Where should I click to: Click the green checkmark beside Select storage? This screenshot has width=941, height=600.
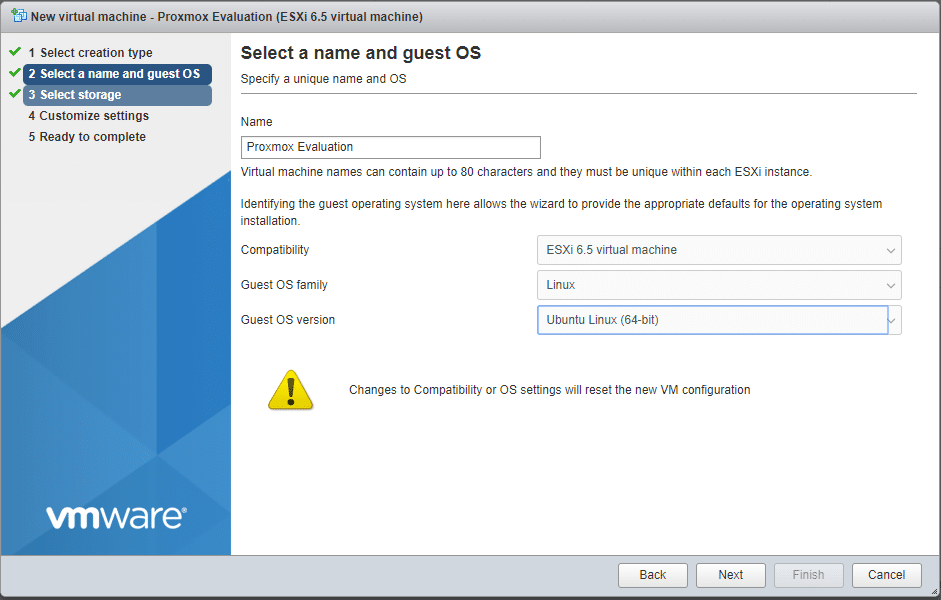pyautogui.click(x=15, y=94)
